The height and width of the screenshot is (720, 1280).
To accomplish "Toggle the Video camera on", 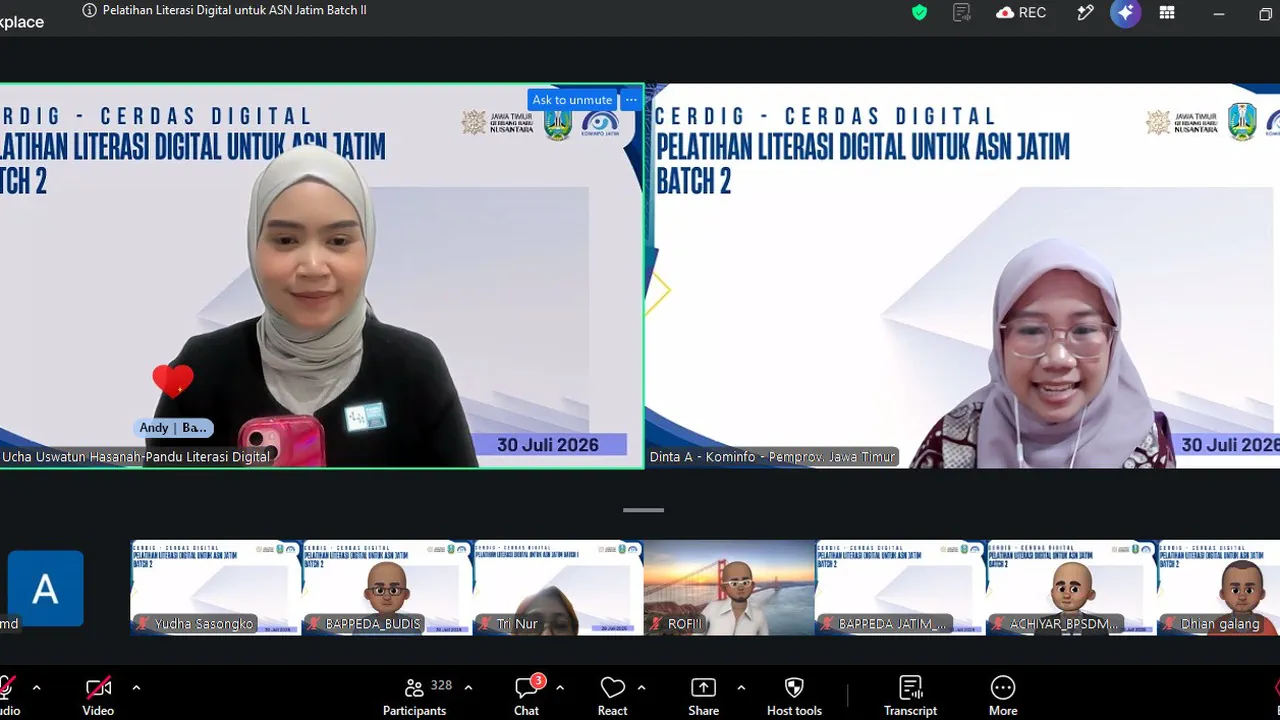I will tap(98, 696).
